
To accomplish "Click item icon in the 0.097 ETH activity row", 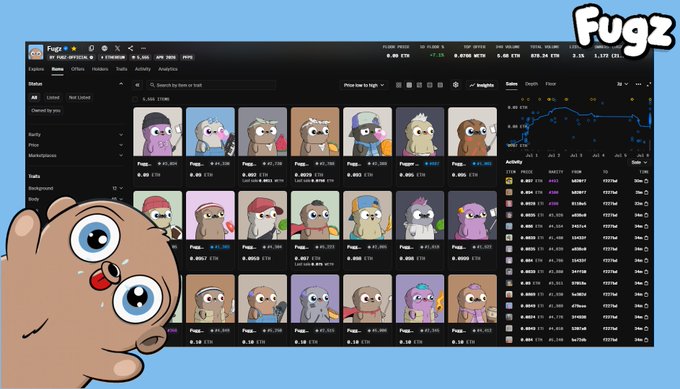I will (509, 181).
